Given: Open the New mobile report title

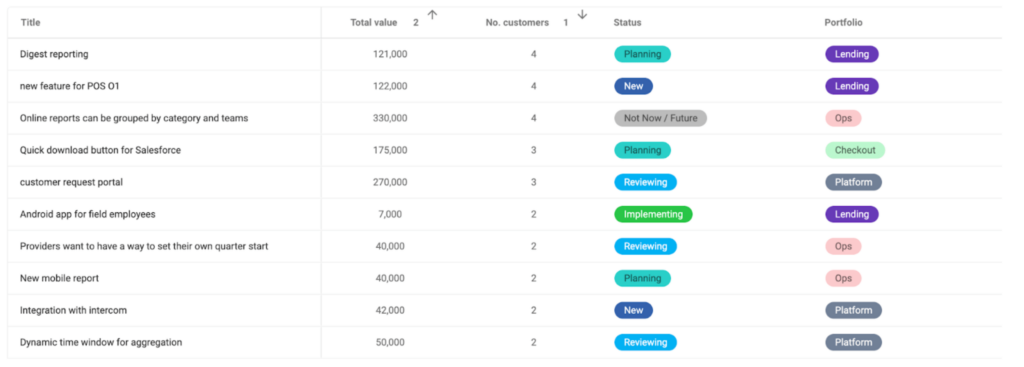Looking at the screenshot, I should (59, 278).
